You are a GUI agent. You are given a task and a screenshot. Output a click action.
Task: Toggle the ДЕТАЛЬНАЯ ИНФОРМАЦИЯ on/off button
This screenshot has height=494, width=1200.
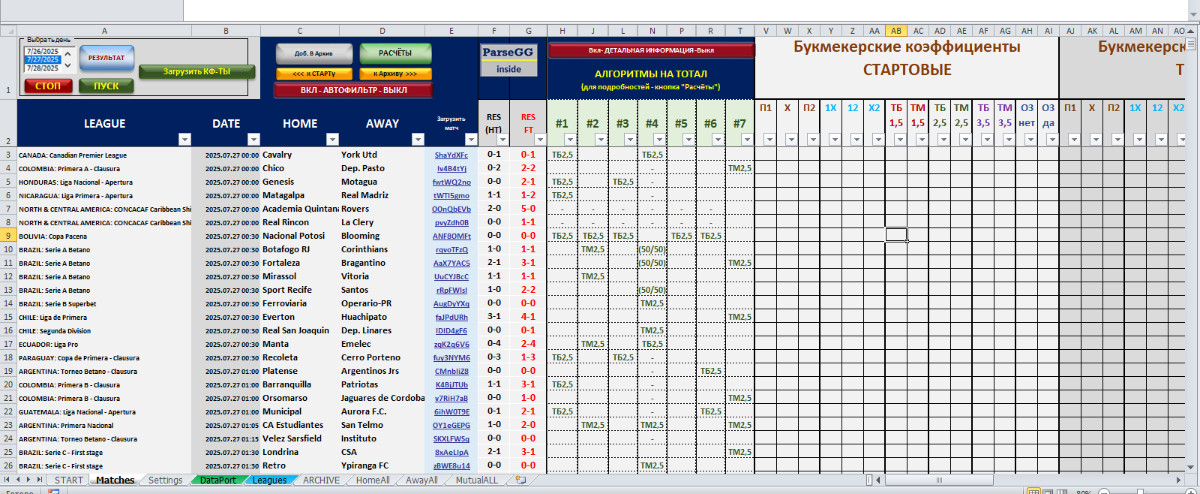coord(651,50)
